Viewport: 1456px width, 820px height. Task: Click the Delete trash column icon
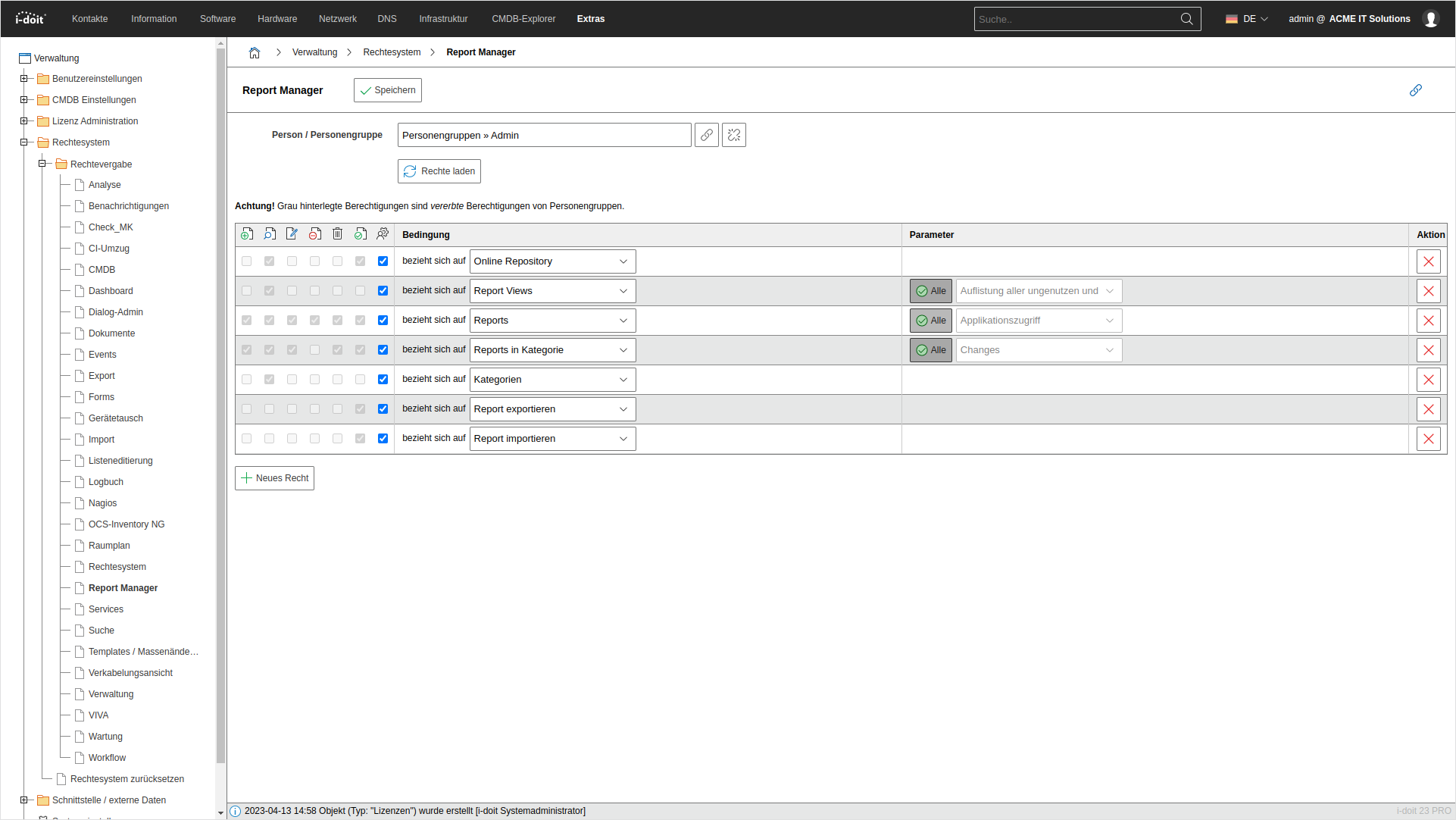coord(338,234)
